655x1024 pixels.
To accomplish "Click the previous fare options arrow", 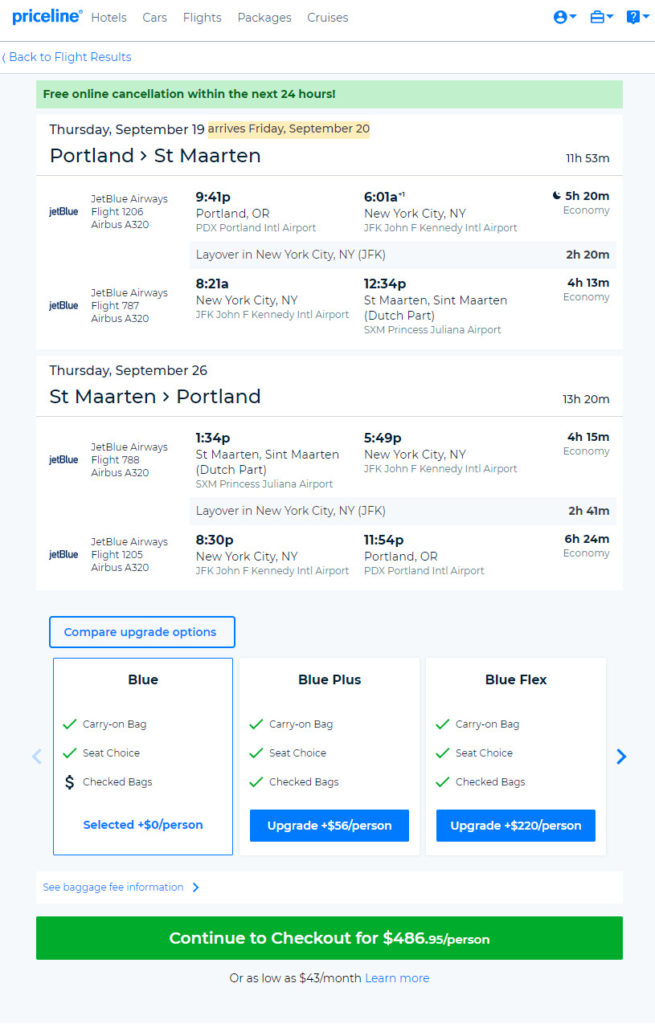I will pos(37,756).
